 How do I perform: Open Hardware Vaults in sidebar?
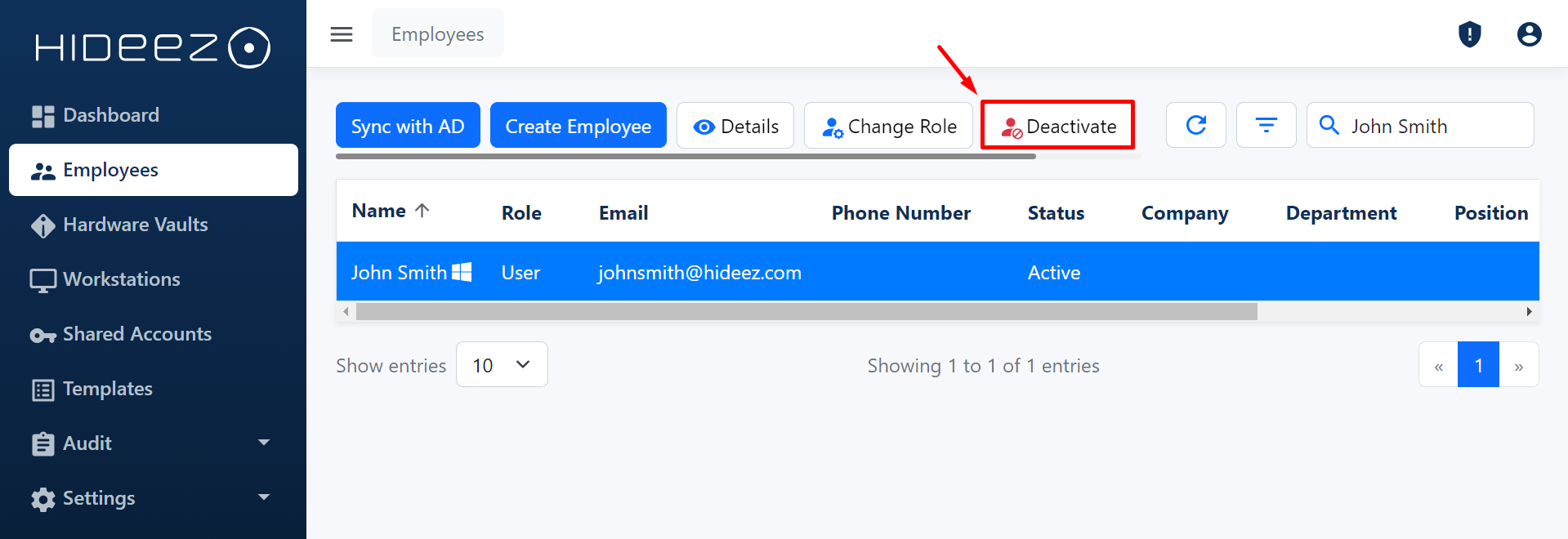point(136,225)
